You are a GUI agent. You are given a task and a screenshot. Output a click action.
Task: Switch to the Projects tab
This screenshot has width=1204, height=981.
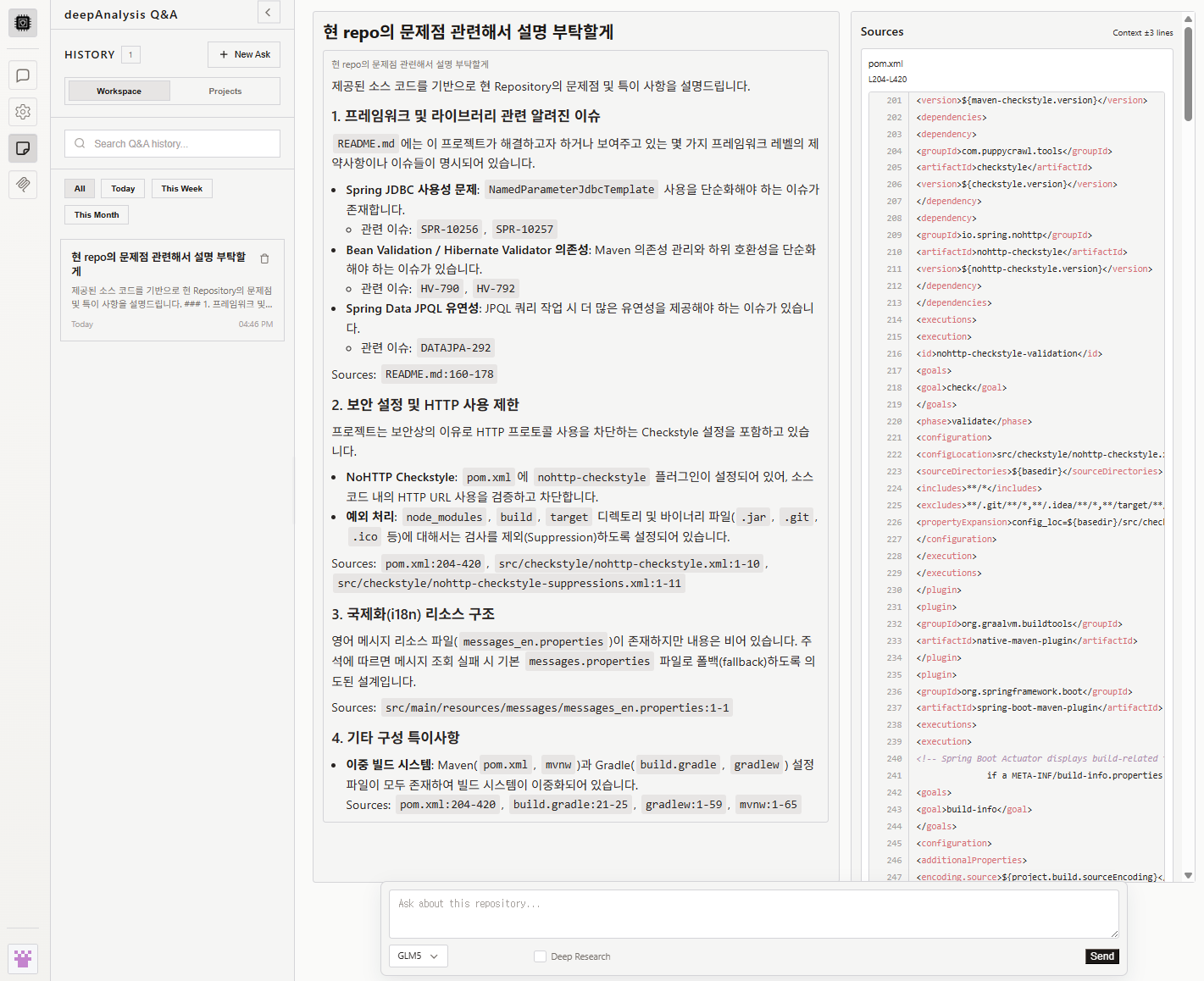pos(225,91)
